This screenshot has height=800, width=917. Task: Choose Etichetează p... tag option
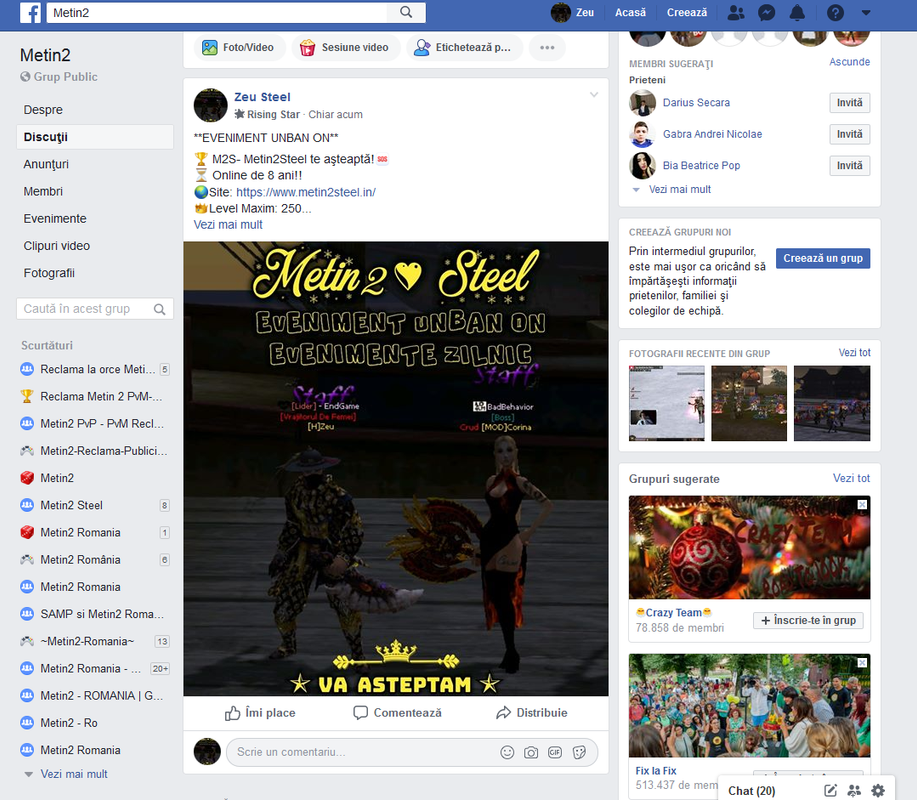[463, 47]
